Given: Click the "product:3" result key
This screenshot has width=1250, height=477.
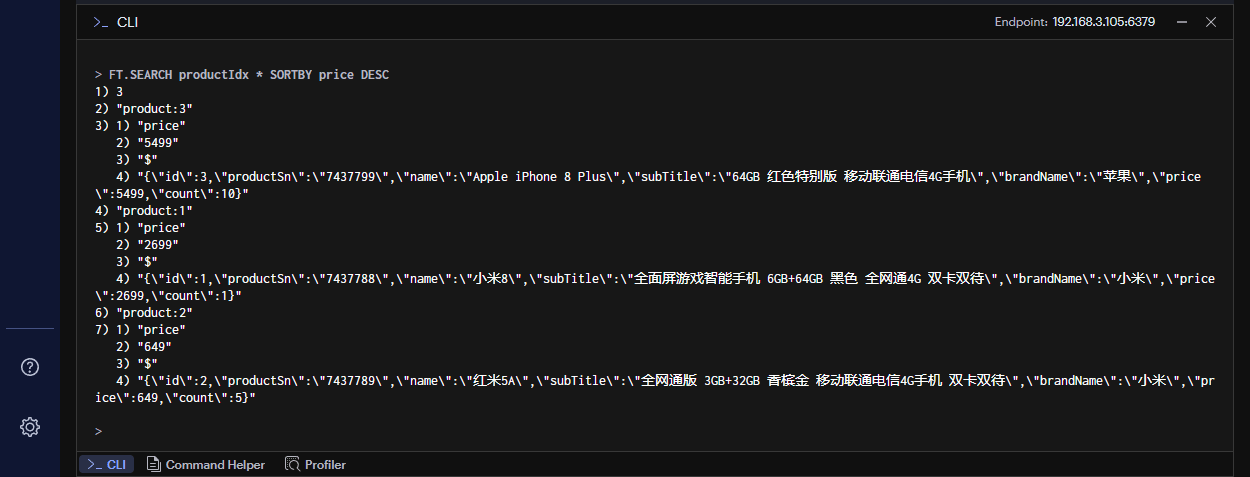Looking at the screenshot, I should coord(154,109).
